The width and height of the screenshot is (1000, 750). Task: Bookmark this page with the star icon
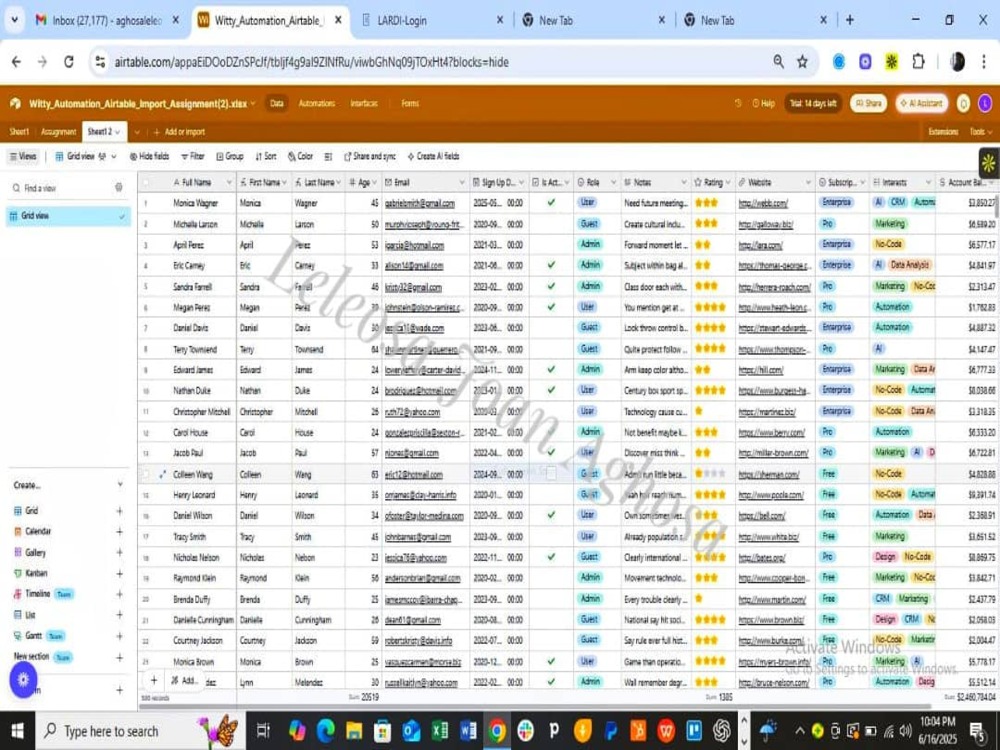(802, 62)
